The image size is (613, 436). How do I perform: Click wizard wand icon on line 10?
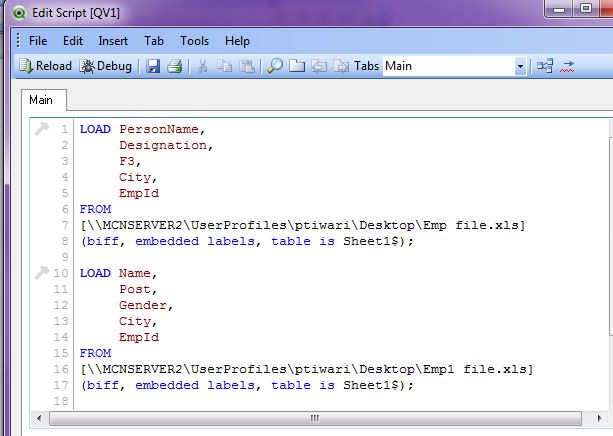point(41,273)
